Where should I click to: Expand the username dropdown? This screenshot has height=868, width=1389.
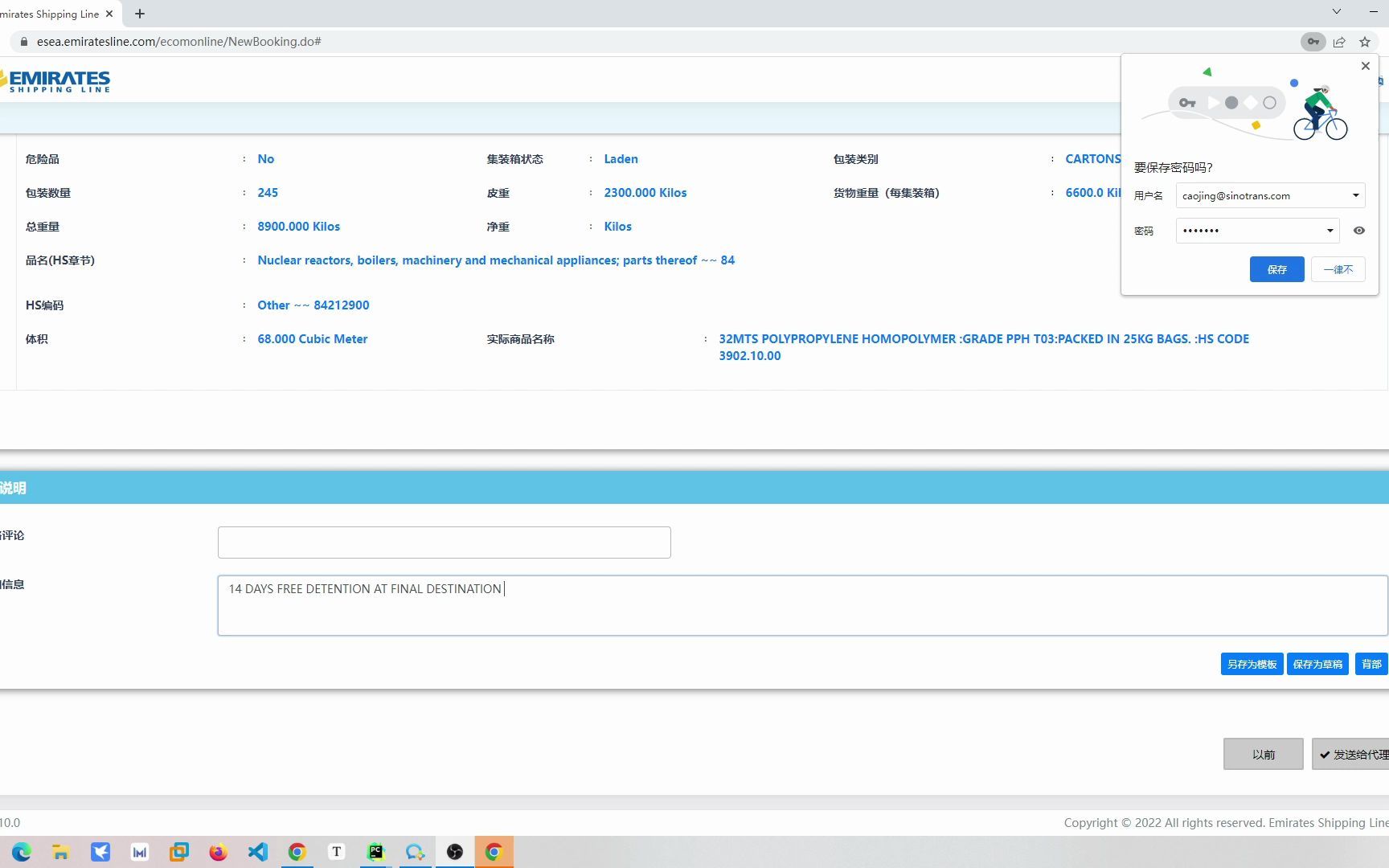(x=1355, y=195)
